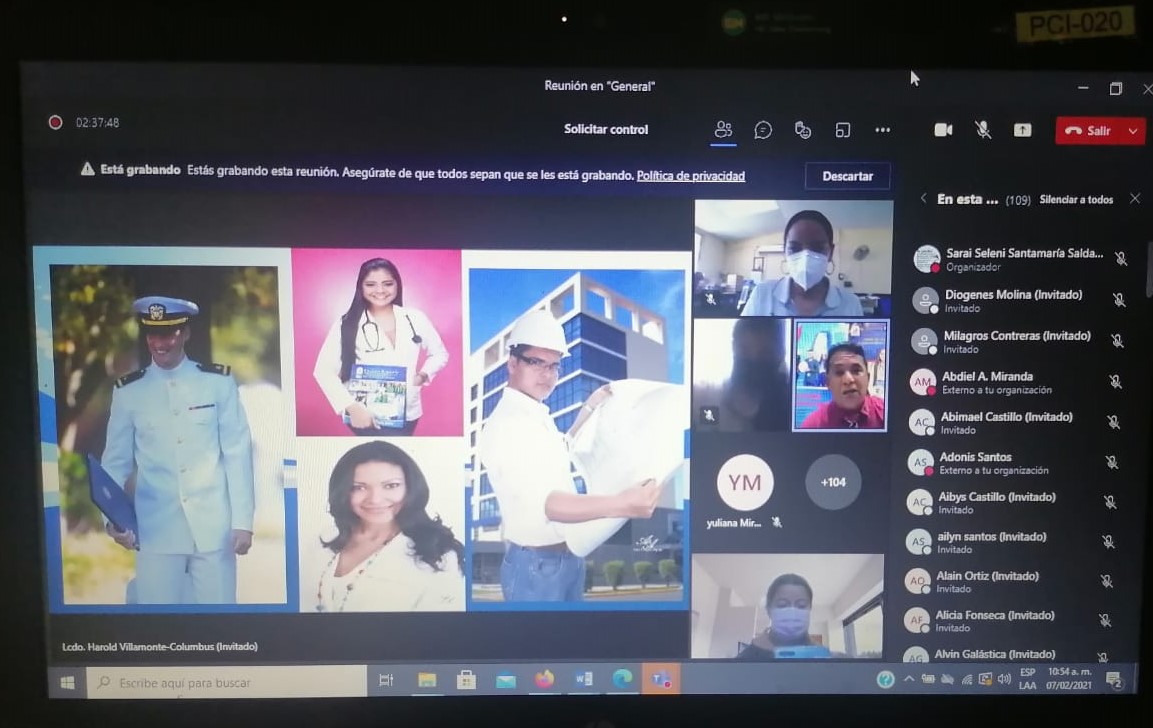Expand the arrow next to Salir
Image resolution: width=1153 pixels, height=728 pixels.
coord(1133,131)
